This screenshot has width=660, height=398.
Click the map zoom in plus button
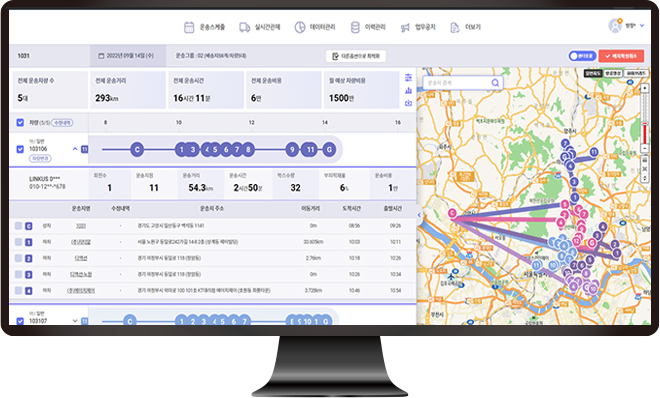644,88
